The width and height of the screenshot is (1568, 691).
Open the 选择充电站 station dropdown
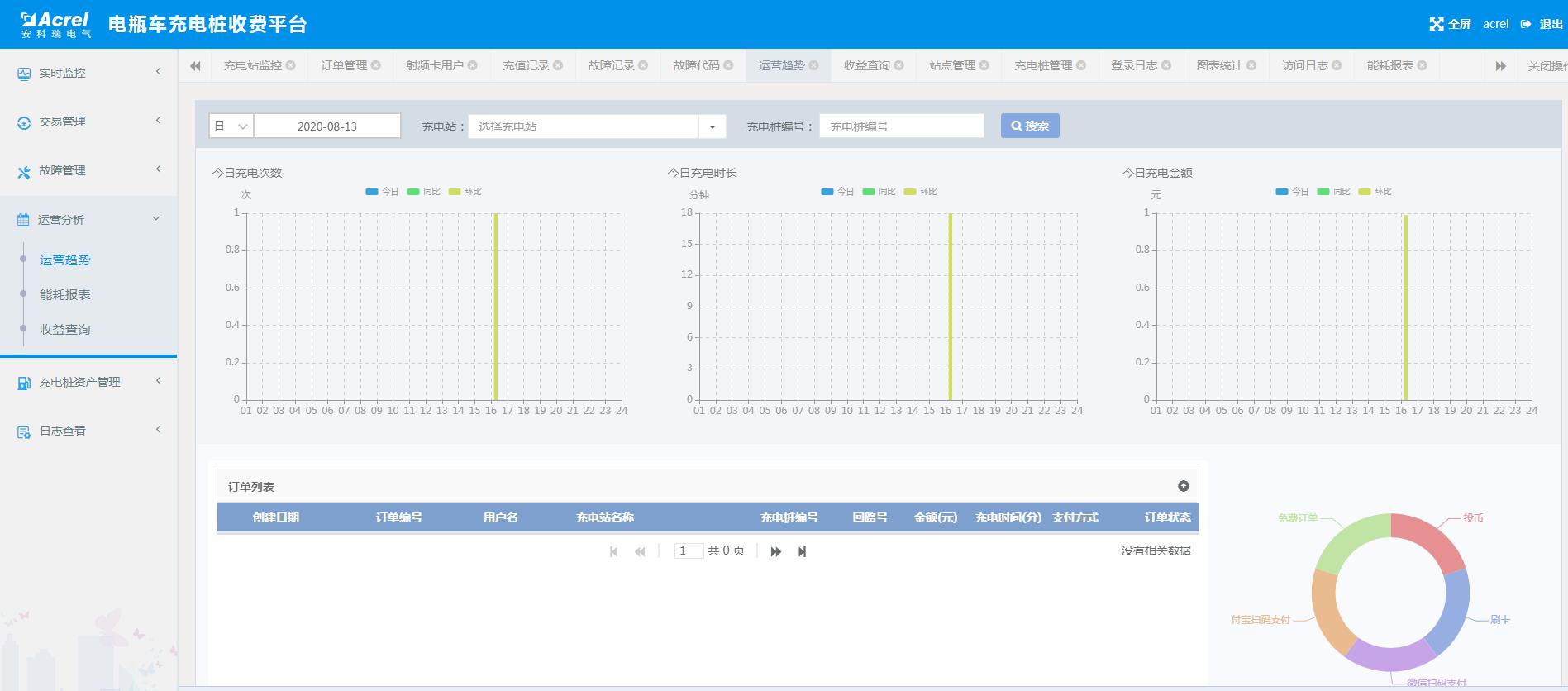(x=712, y=126)
